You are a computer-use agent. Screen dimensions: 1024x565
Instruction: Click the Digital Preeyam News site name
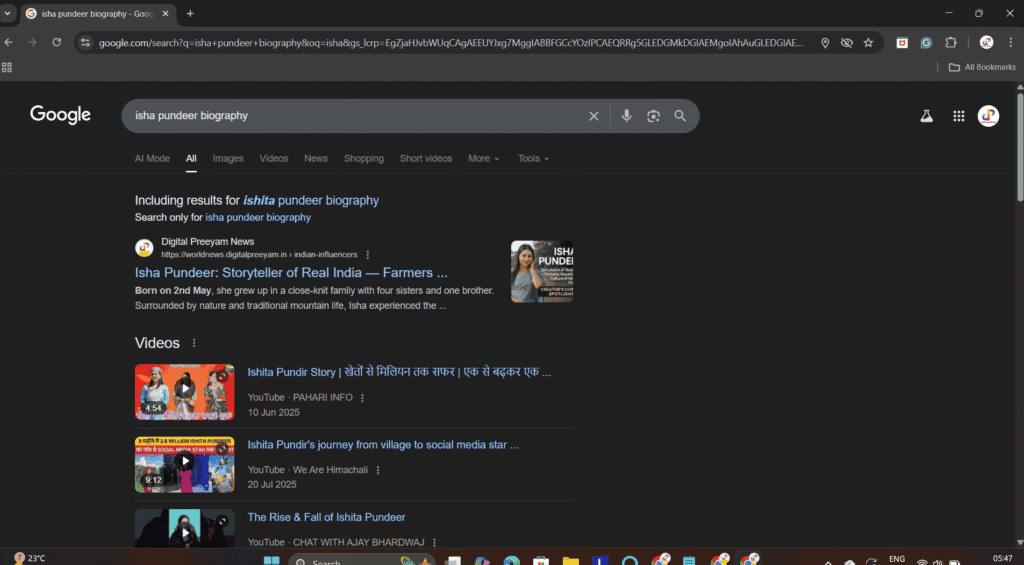[208, 242]
